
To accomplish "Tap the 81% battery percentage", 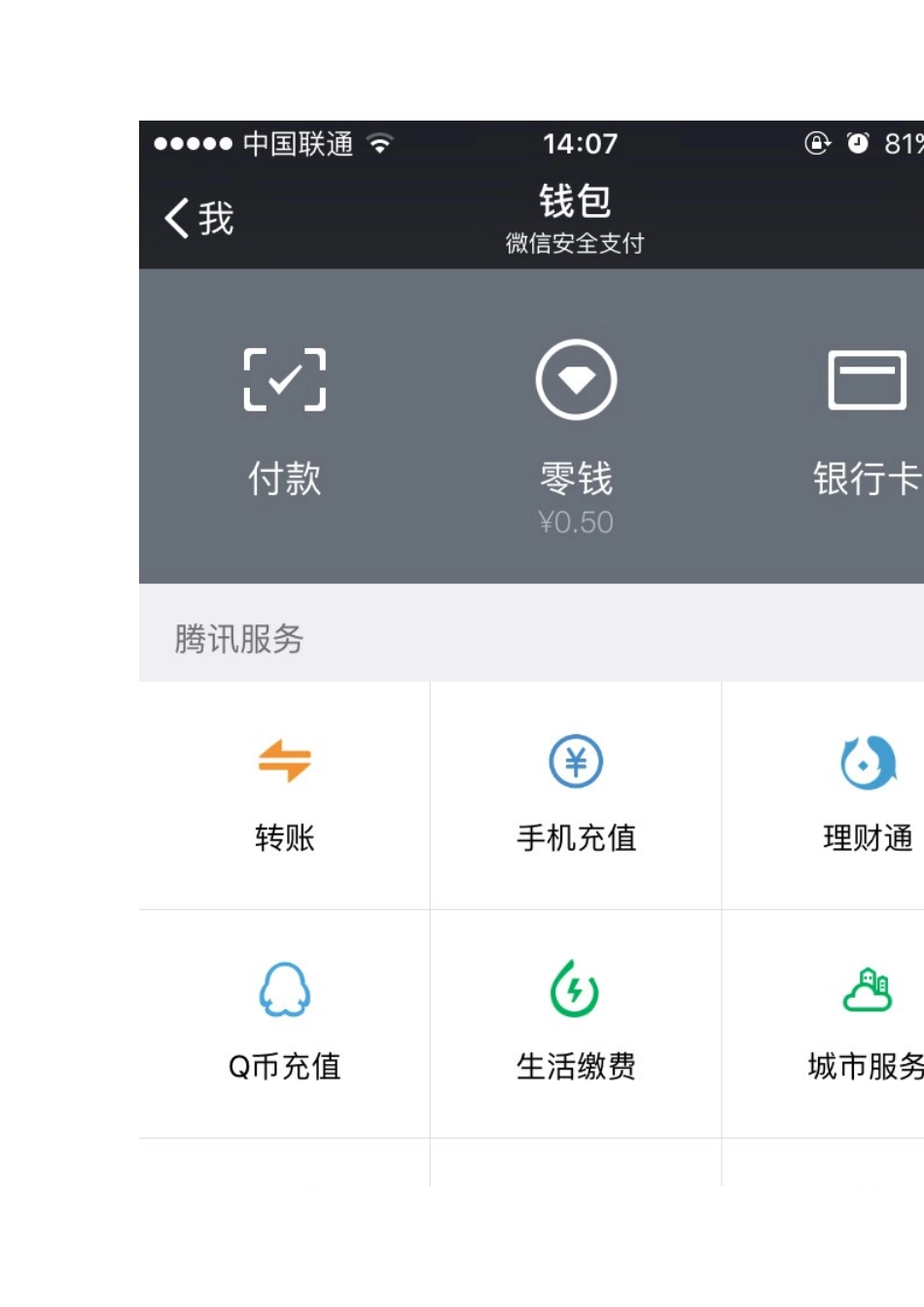I will pos(904,144).
